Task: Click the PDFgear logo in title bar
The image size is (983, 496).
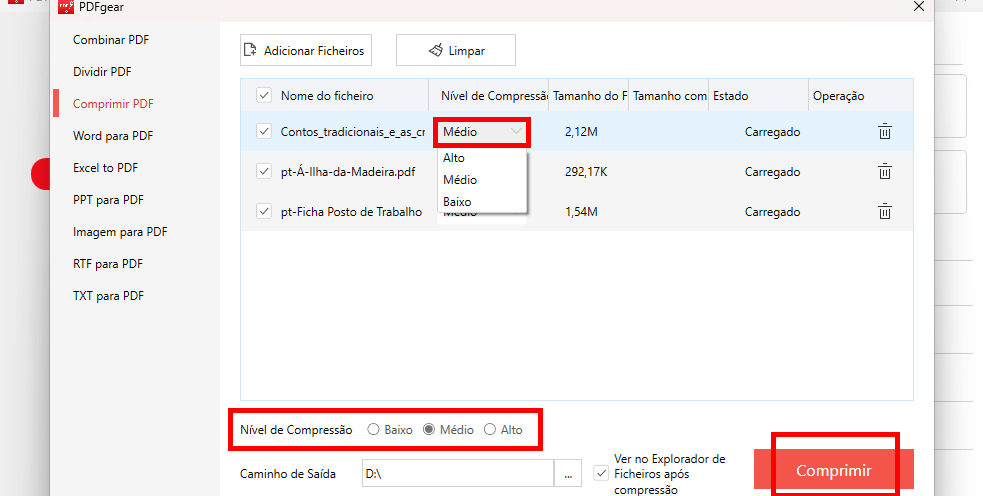Action: [66, 7]
